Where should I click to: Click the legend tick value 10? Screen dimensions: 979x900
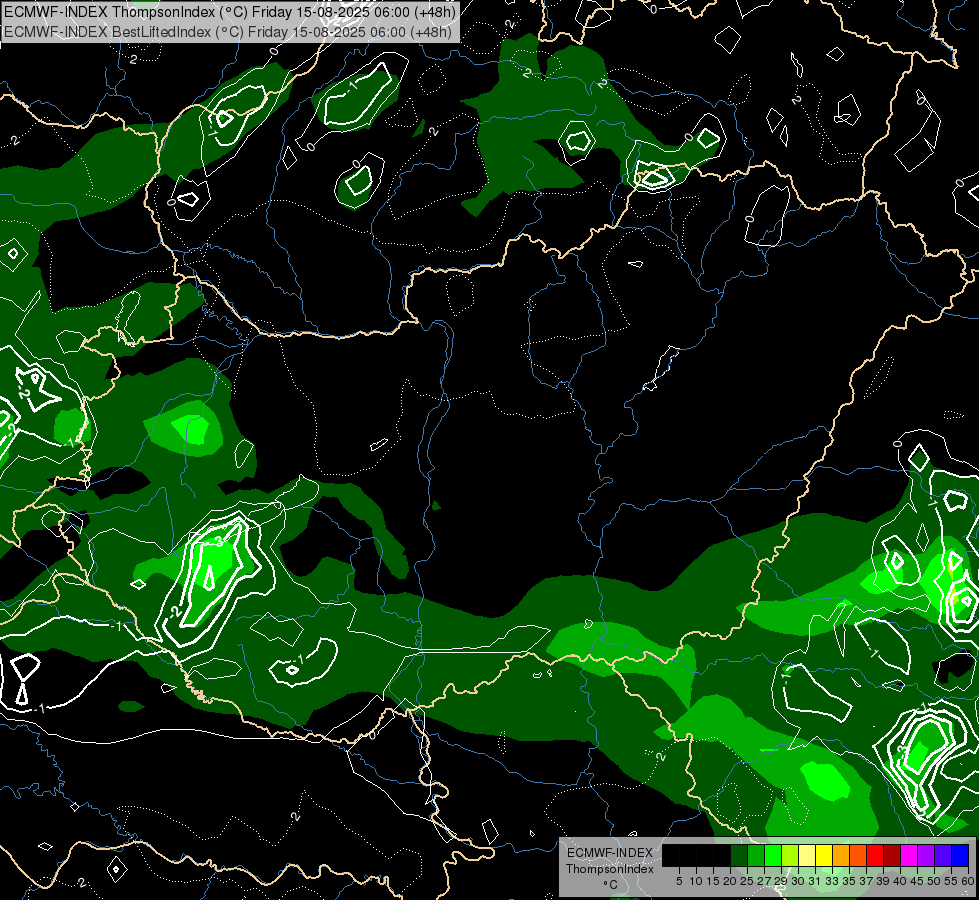pos(696,881)
